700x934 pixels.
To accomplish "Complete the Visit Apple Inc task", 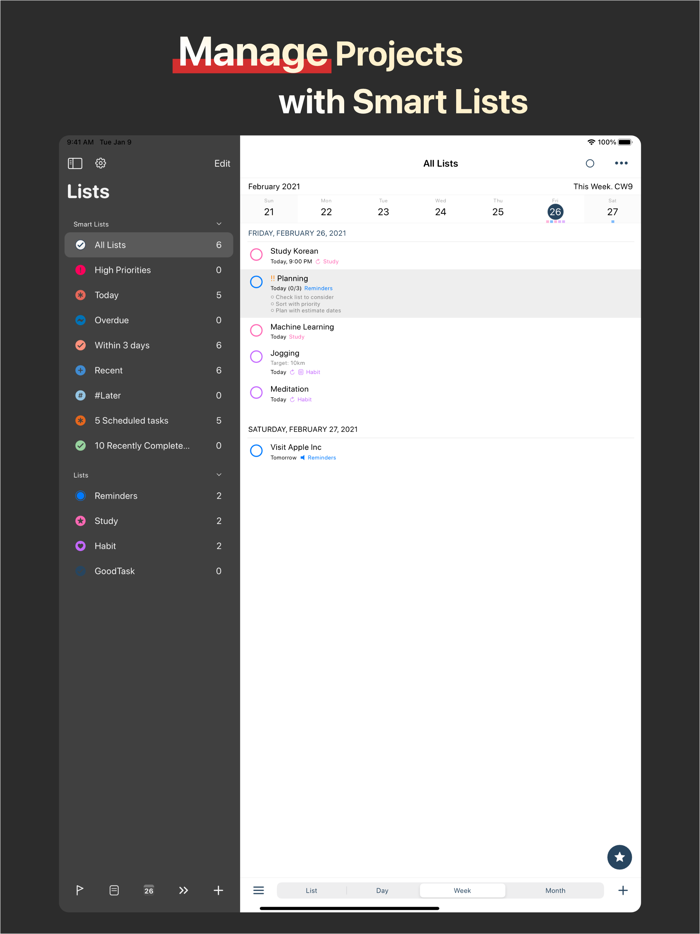I will tap(256, 450).
